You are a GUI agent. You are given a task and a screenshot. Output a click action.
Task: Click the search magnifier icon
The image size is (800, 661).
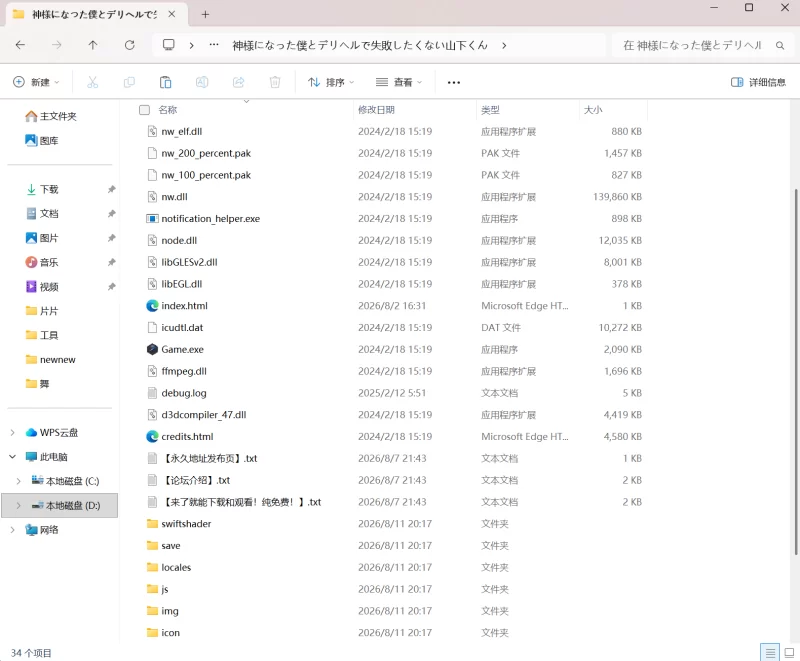click(780, 45)
